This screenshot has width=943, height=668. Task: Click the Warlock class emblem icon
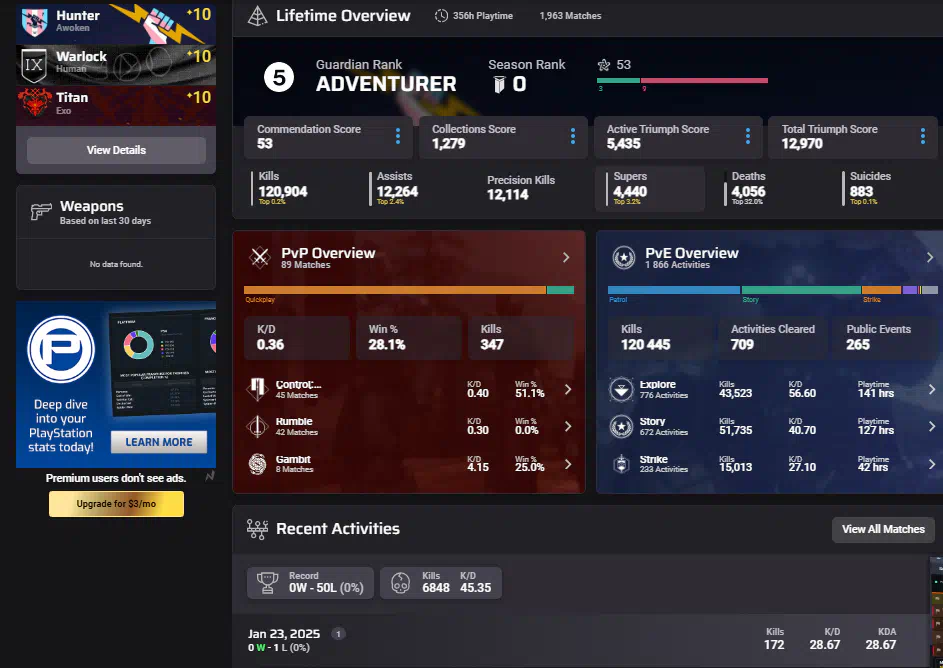tap(34, 63)
